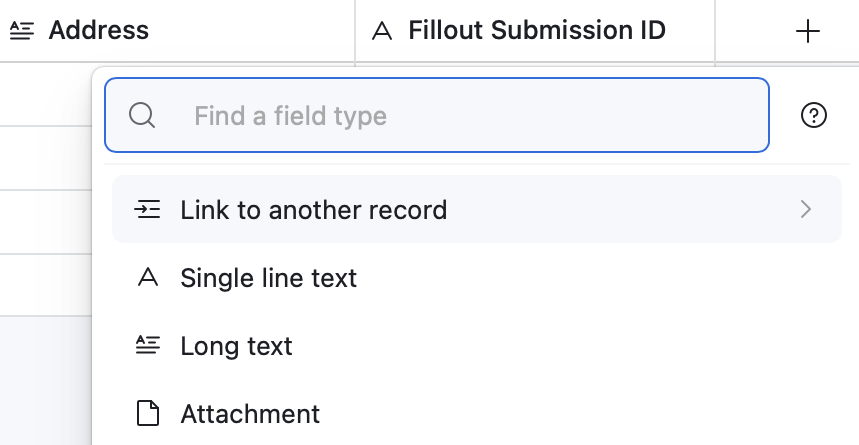Expand Link to another record chevron arrow
This screenshot has height=445, width=859.
(806, 210)
